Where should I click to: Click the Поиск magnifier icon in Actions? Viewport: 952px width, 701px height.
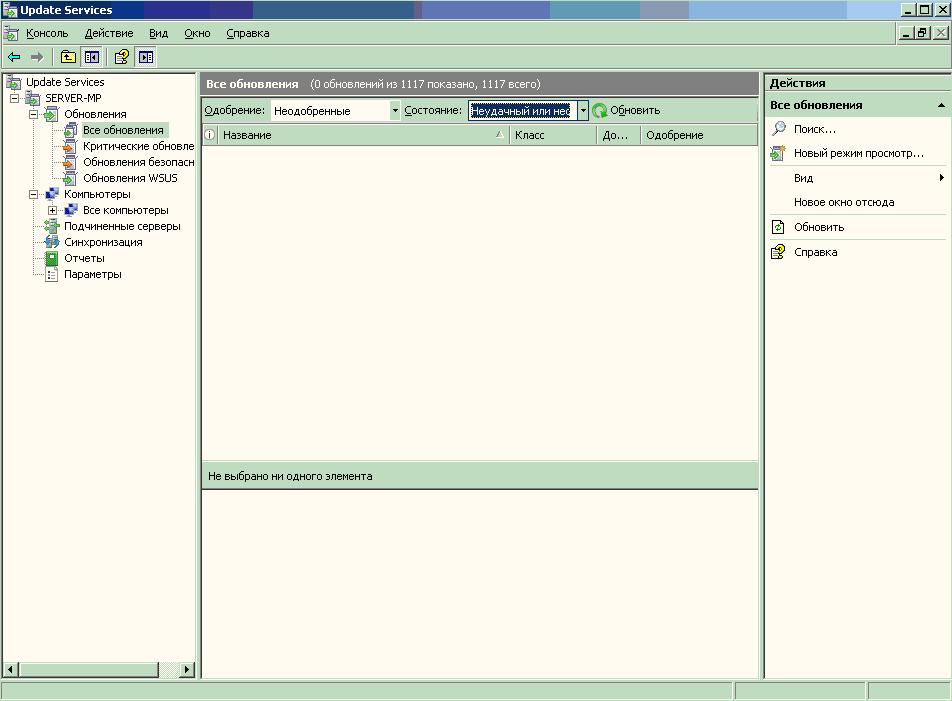778,129
